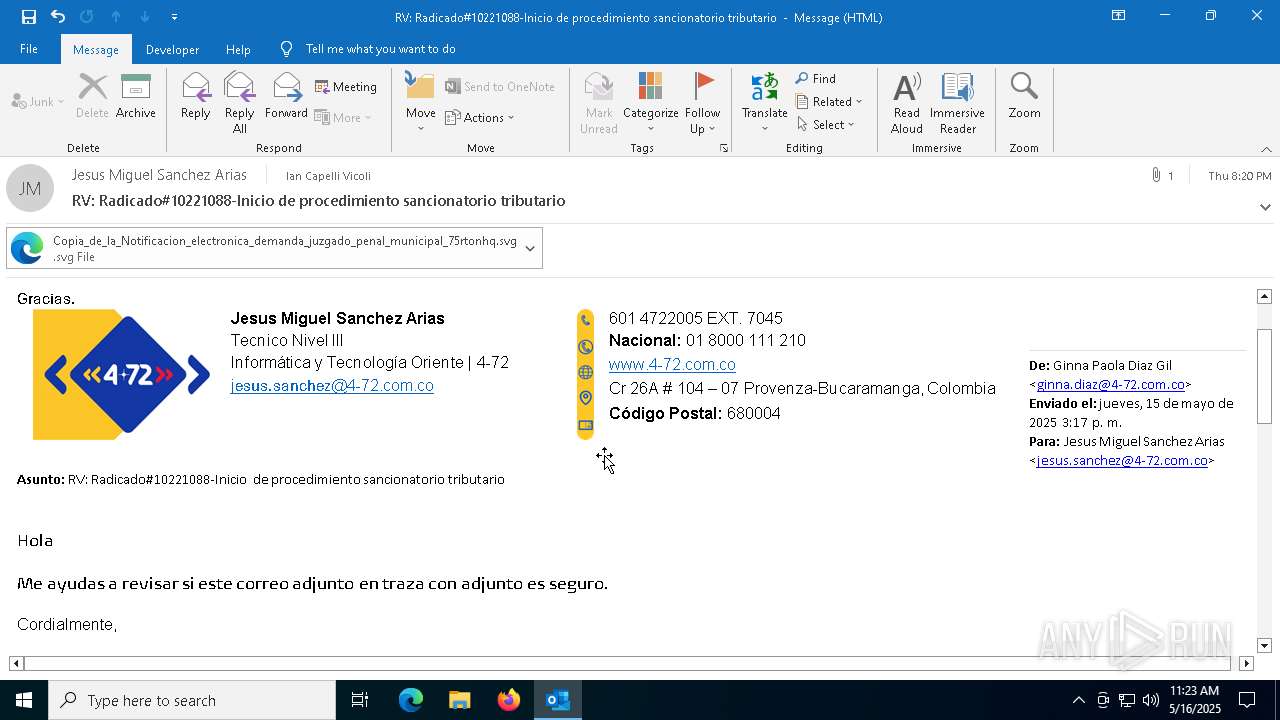Click the Save icon in quick access toolbar
This screenshot has height=720, width=1280.
tap(29, 16)
